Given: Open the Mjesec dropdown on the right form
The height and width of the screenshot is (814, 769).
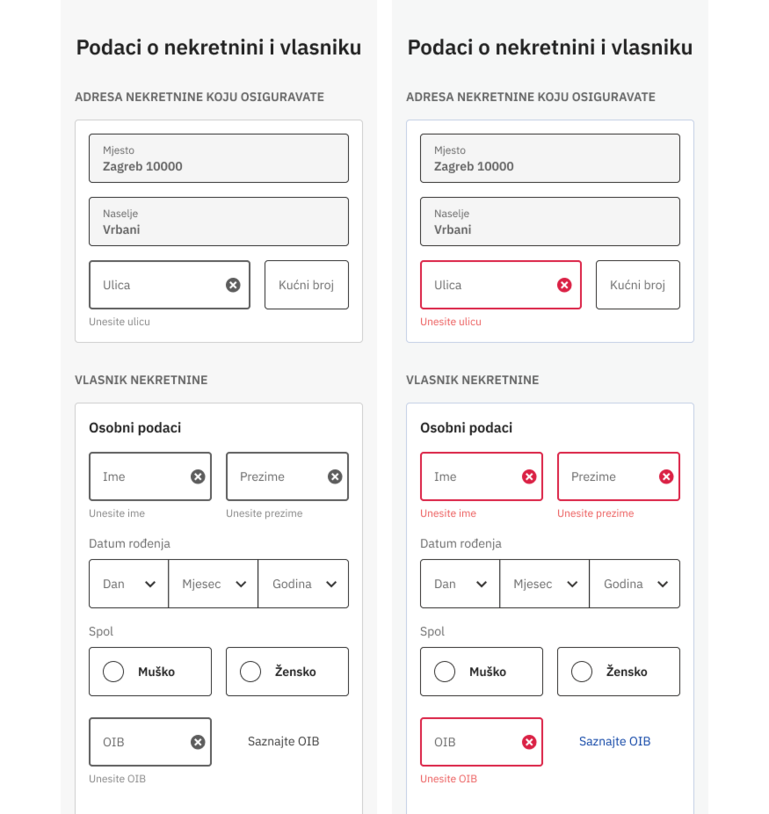Looking at the screenshot, I should click(x=544, y=583).
